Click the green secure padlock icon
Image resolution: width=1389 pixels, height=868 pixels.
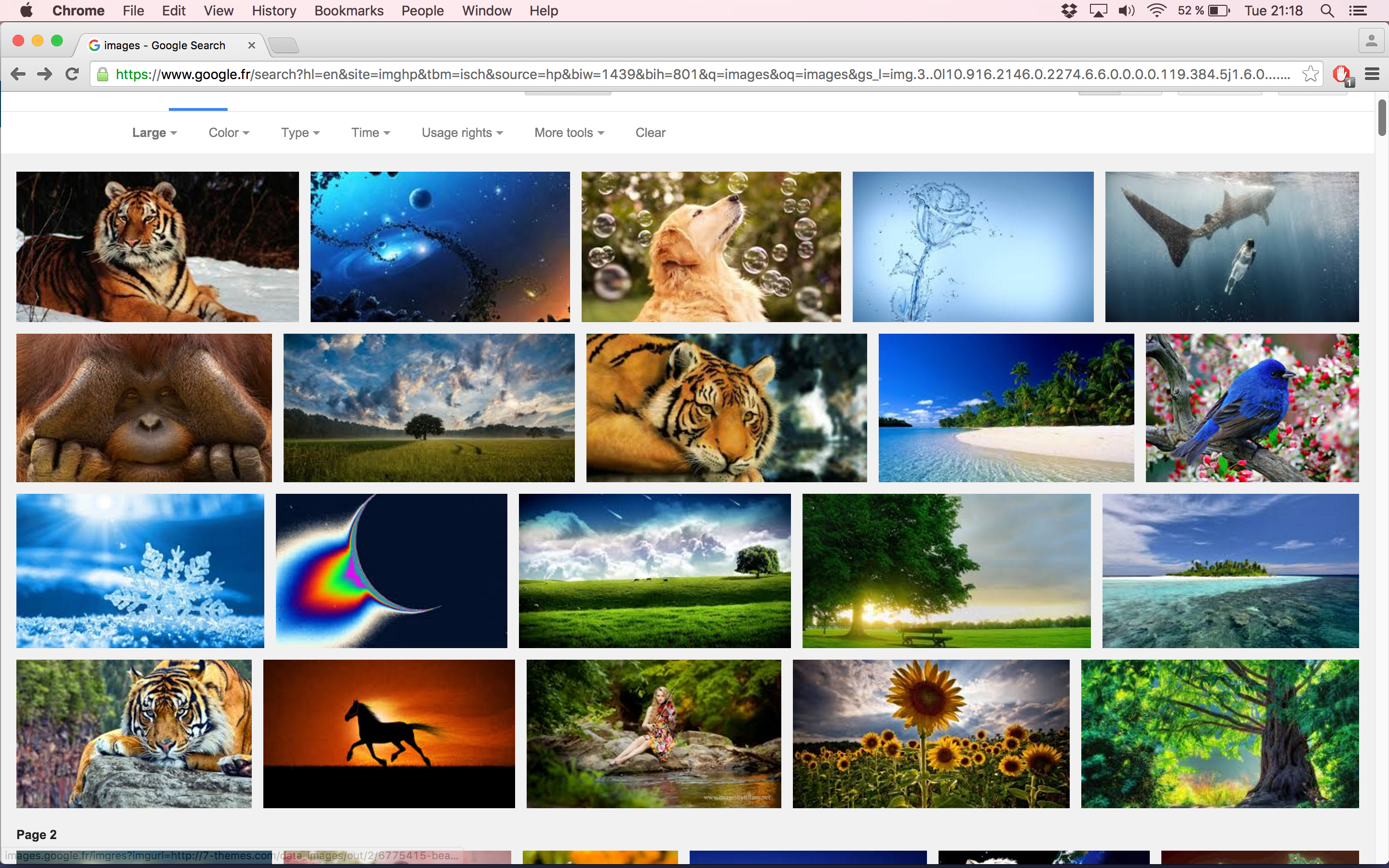(x=103, y=74)
